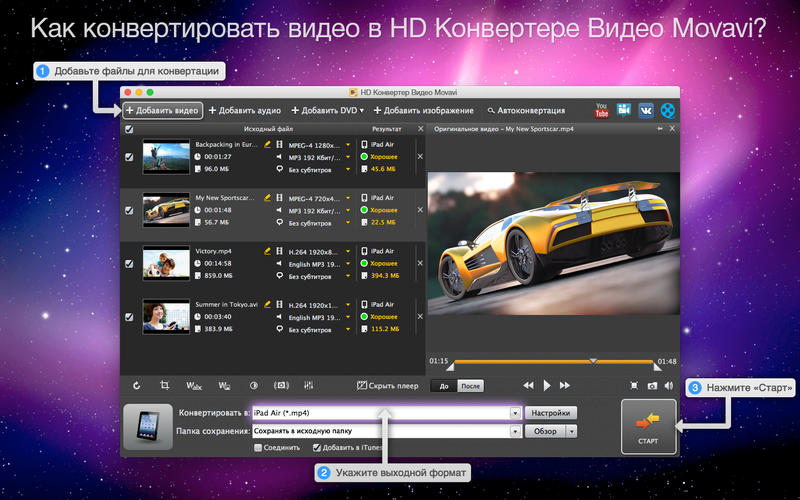
Task: Edit the name of Backpacking in Eur... with the pencil
Action: [x=267, y=144]
